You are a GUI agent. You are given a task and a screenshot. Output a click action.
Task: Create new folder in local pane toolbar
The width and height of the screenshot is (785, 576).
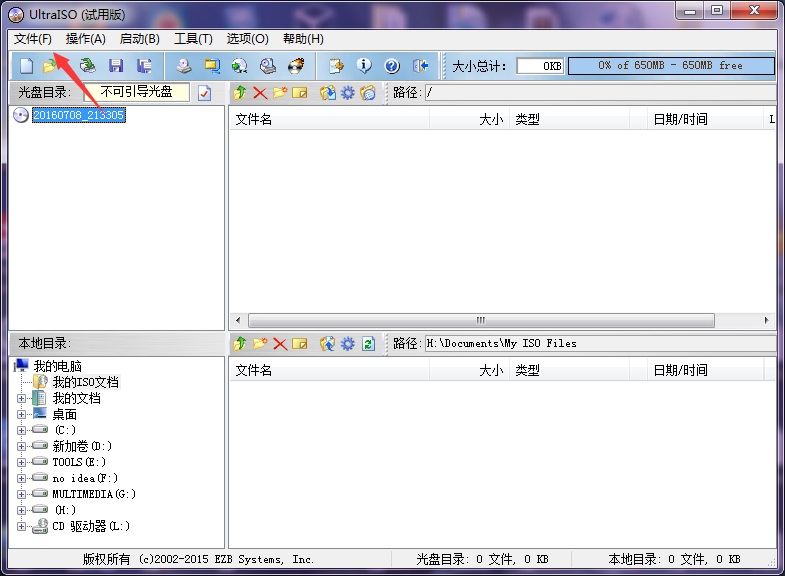(x=260, y=343)
